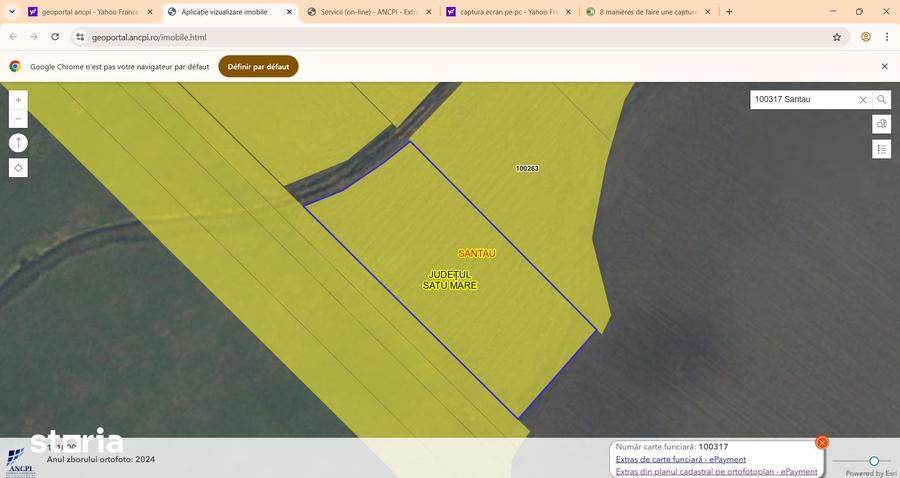Close the Servicii (on-line) ANCPI tab
900x478 pixels.
[x=428, y=11]
